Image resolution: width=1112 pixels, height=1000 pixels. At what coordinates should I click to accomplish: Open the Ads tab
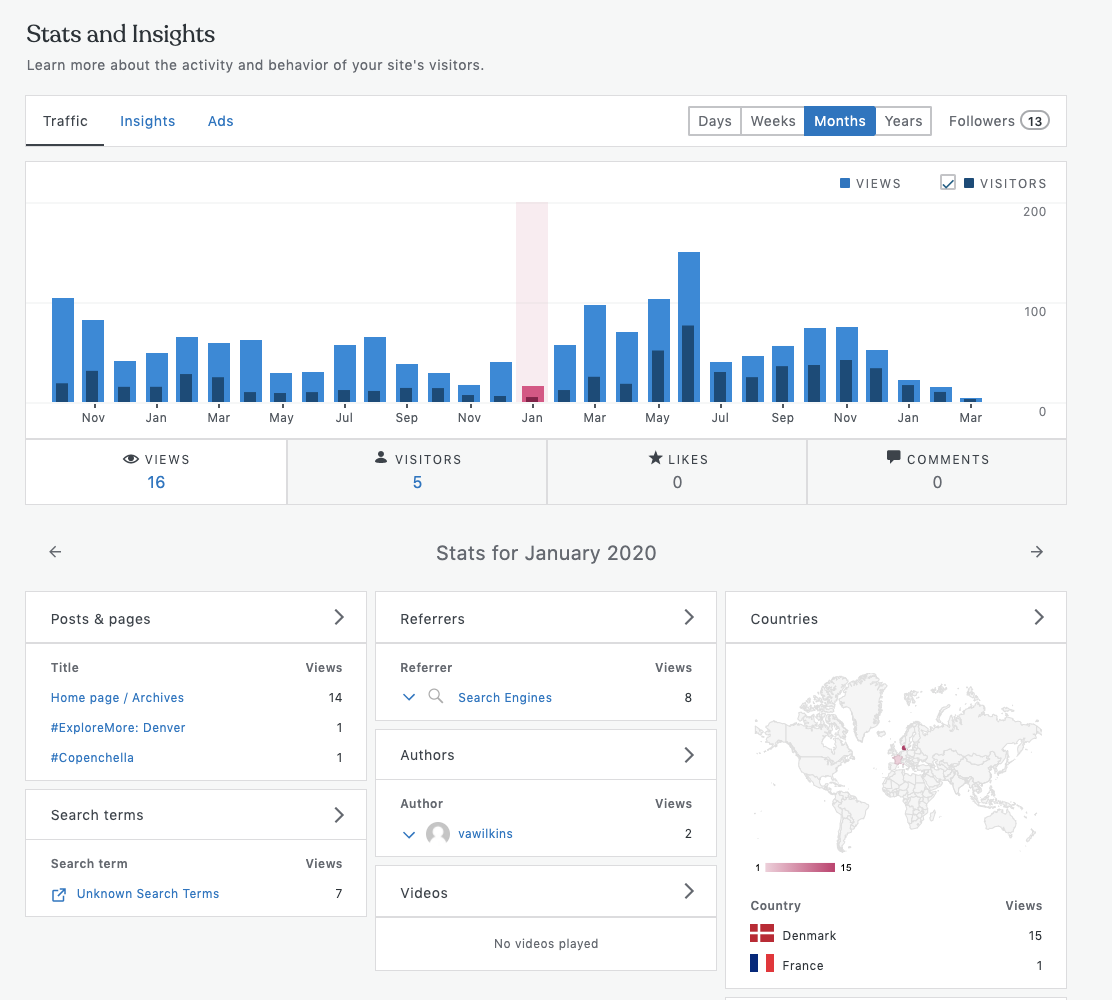[220, 121]
